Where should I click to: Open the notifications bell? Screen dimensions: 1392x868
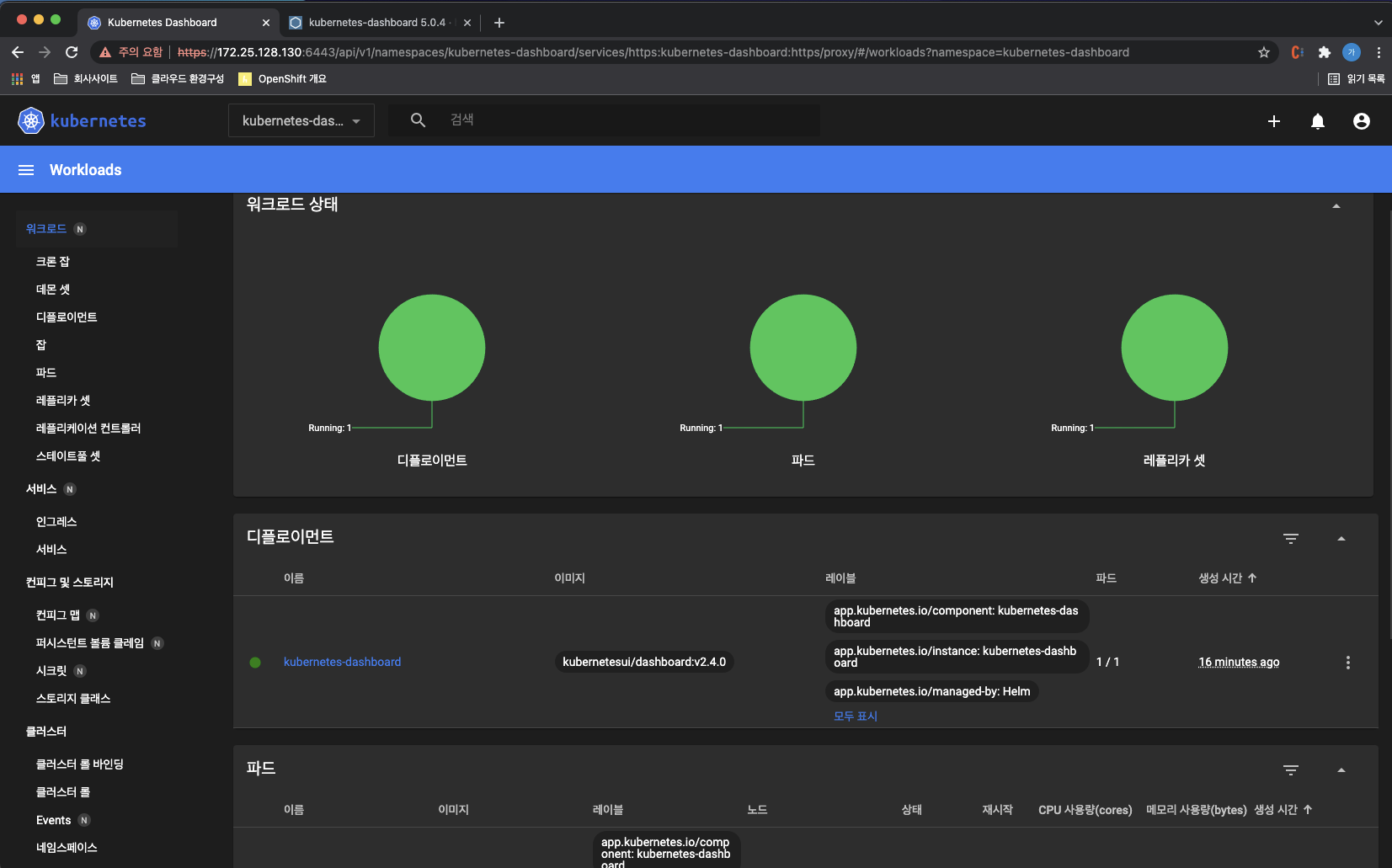click(x=1318, y=121)
